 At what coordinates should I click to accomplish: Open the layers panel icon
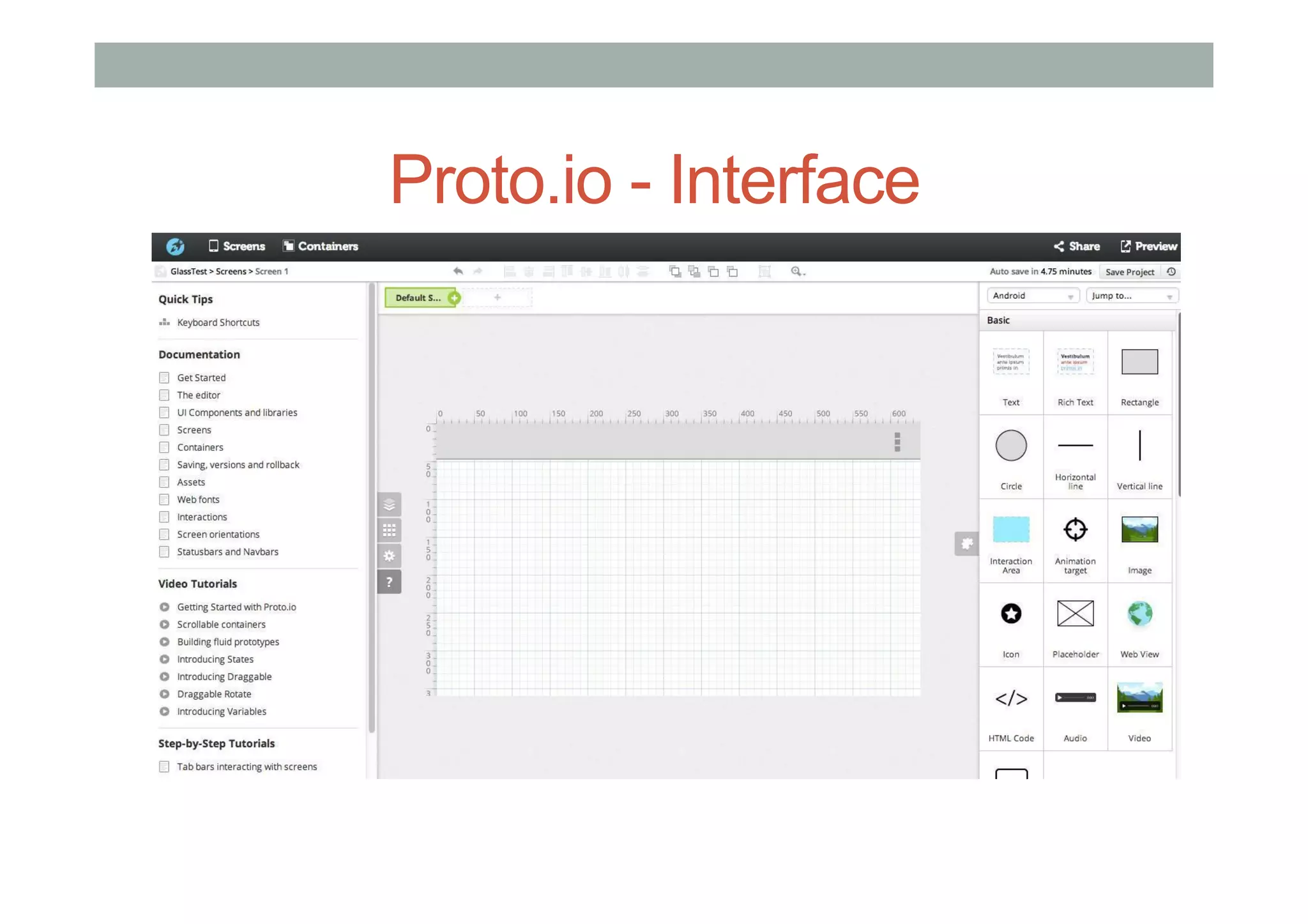pyautogui.click(x=389, y=505)
